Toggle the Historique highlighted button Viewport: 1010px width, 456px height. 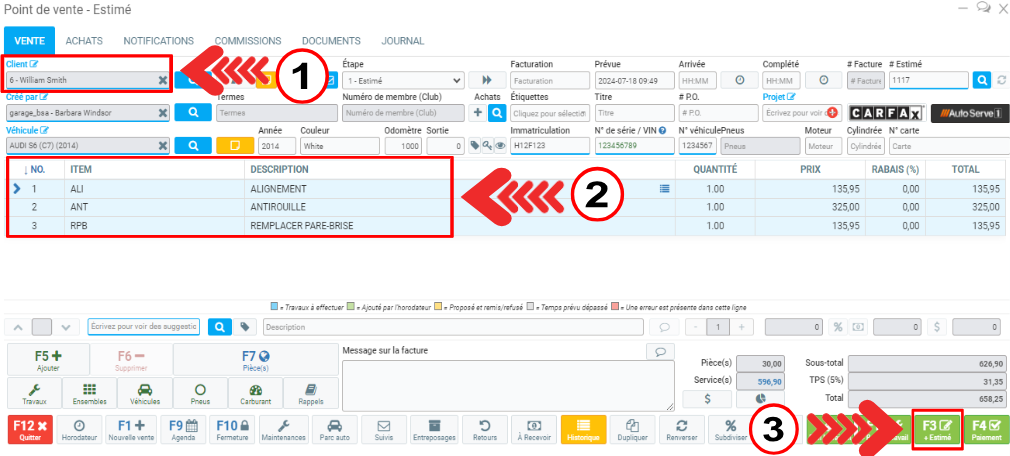pyautogui.click(x=584, y=429)
